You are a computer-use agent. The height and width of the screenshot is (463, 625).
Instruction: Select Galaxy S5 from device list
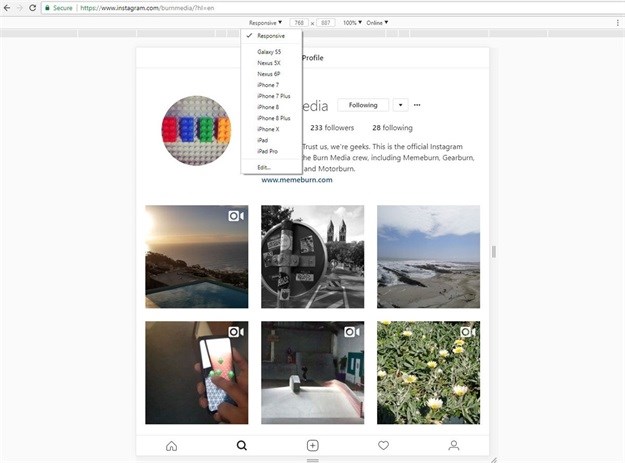pyautogui.click(x=268, y=51)
